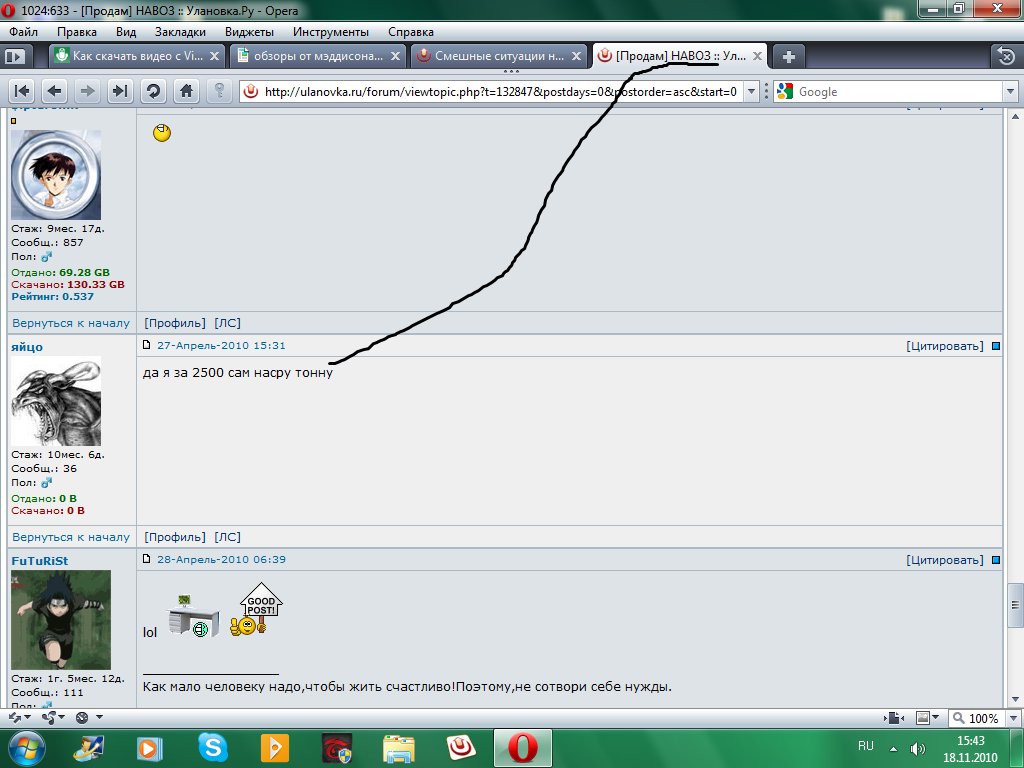
Task: Click the post icon next to 28-Апрель-2010 06:39
Action: pos(147,559)
